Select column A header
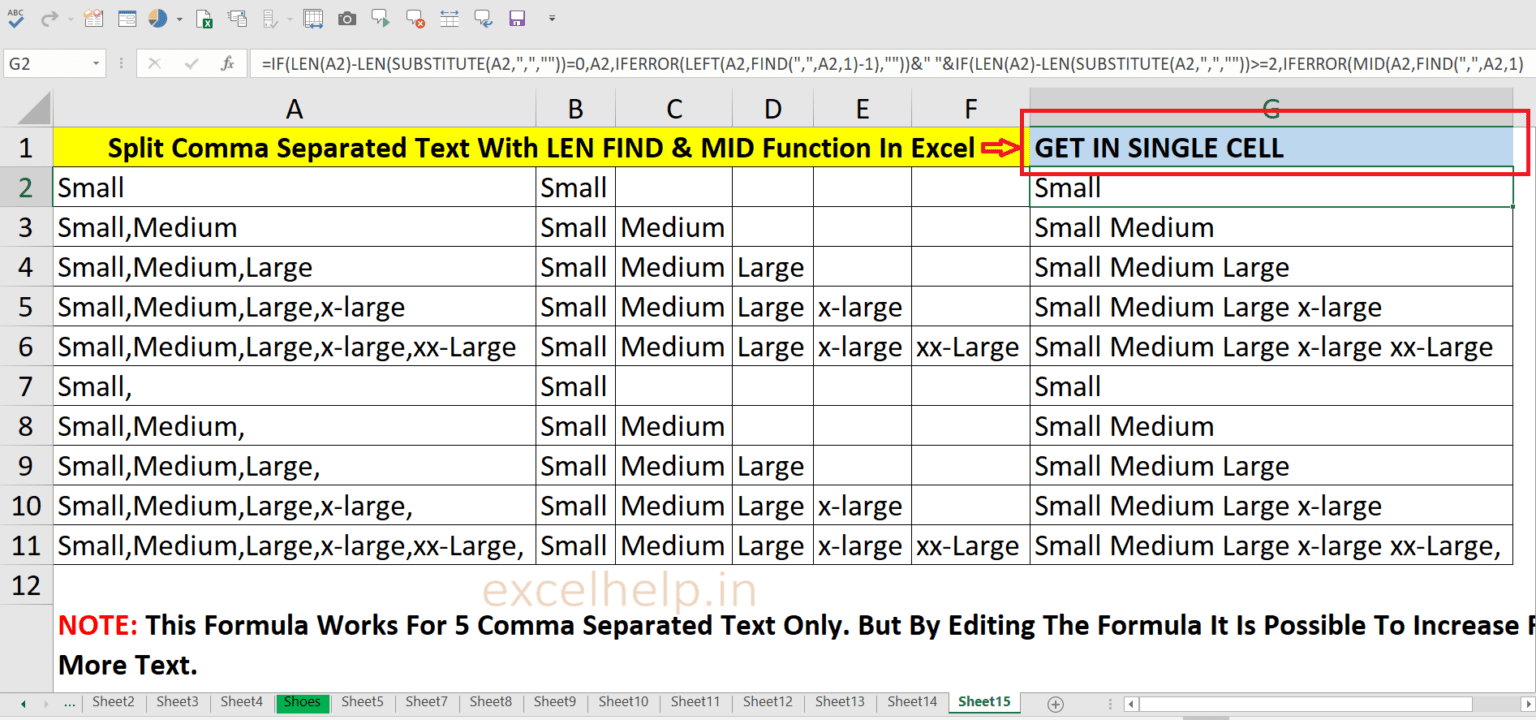Image resolution: width=1536 pixels, height=720 pixels. click(294, 107)
